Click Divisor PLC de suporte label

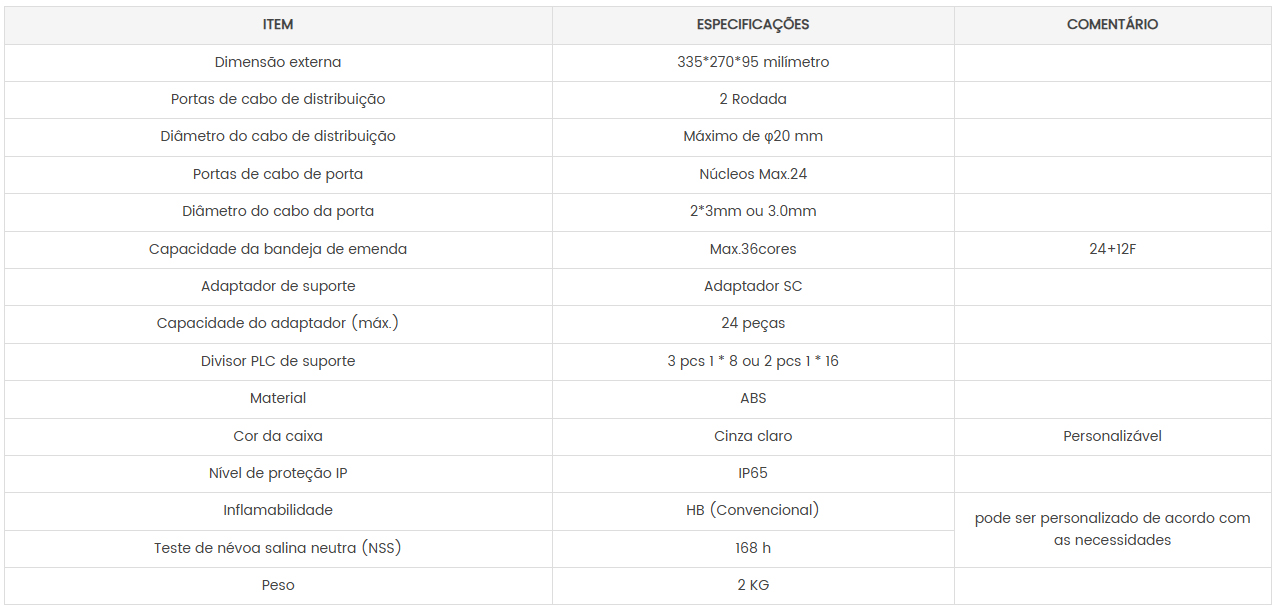click(x=278, y=361)
